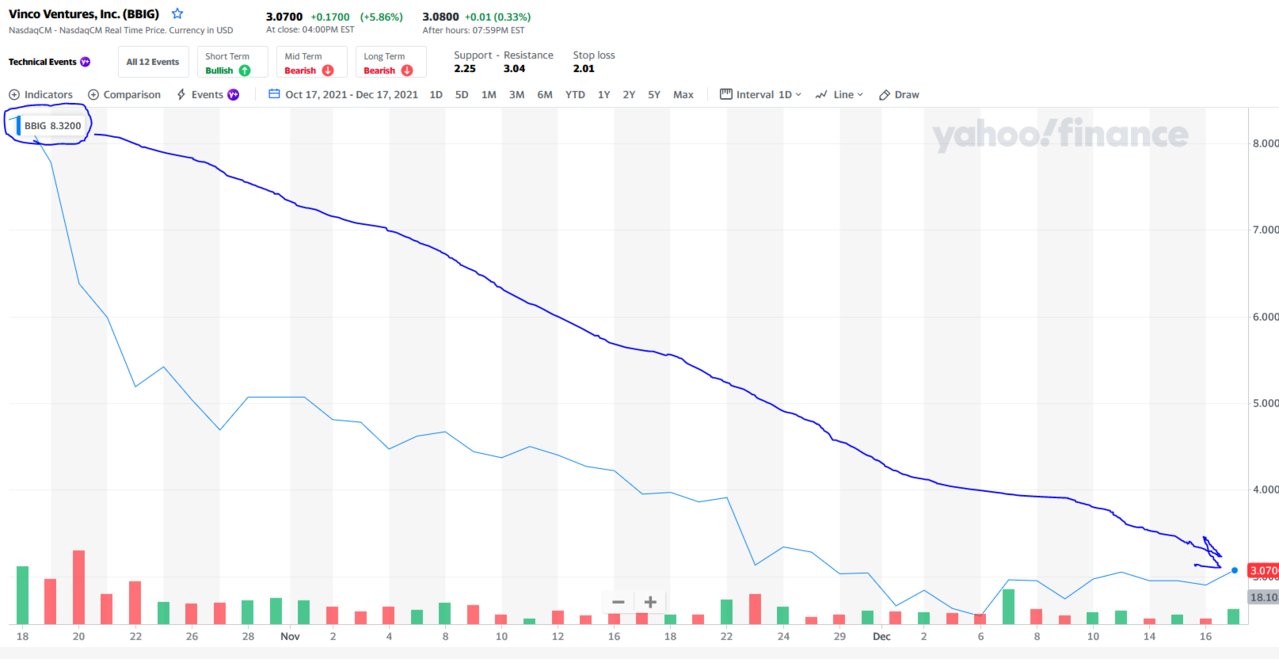Select the 5Y range
The image size is (1279, 659).
(x=654, y=95)
